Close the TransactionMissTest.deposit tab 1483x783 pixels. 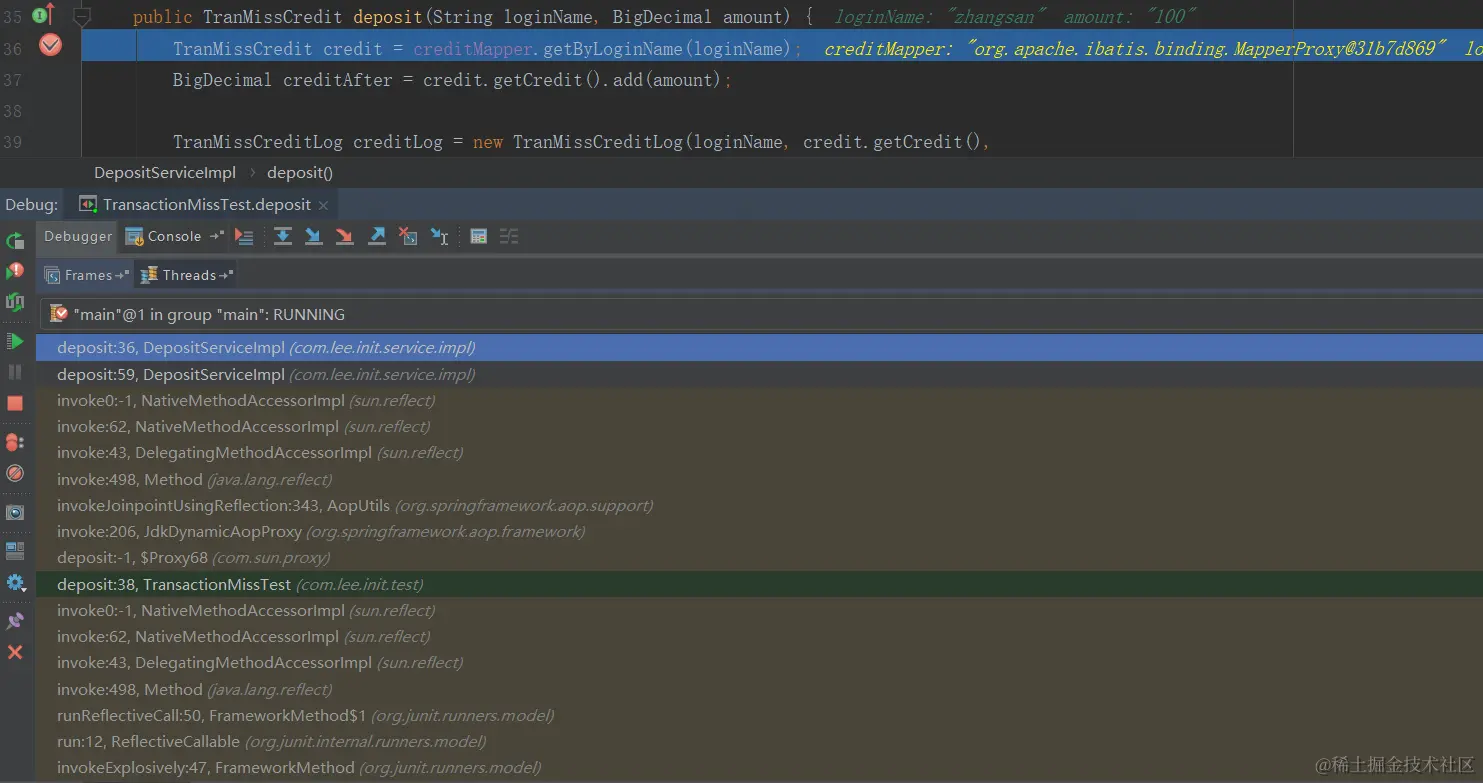click(x=323, y=205)
